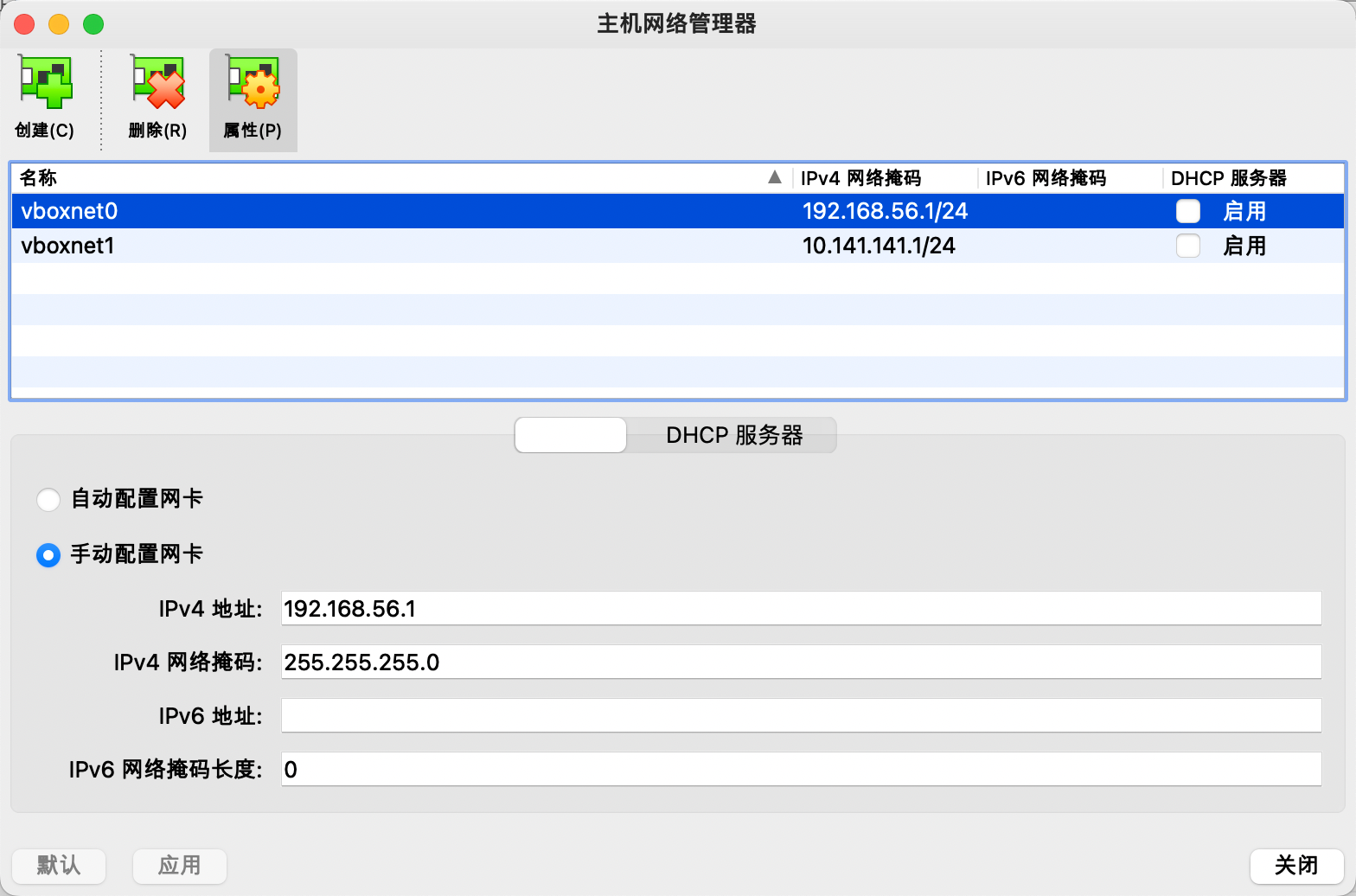This screenshot has width=1356, height=896.
Task: Click the 10.141.141.1/24 cell
Action: coord(879,246)
